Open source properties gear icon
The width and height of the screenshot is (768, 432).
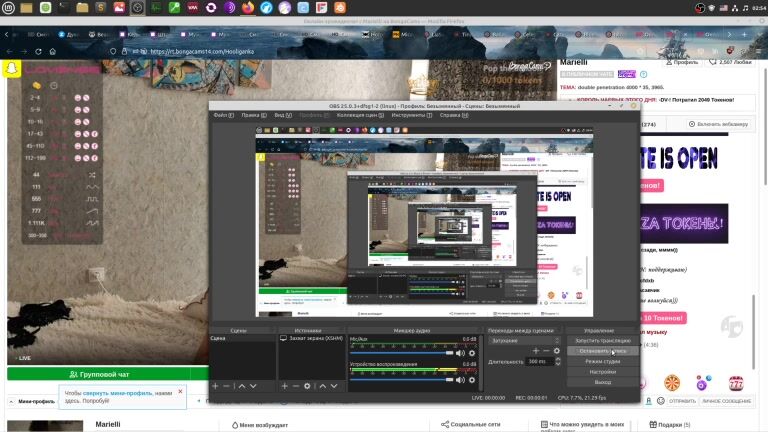pyautogui.click(x=307, y=385)
